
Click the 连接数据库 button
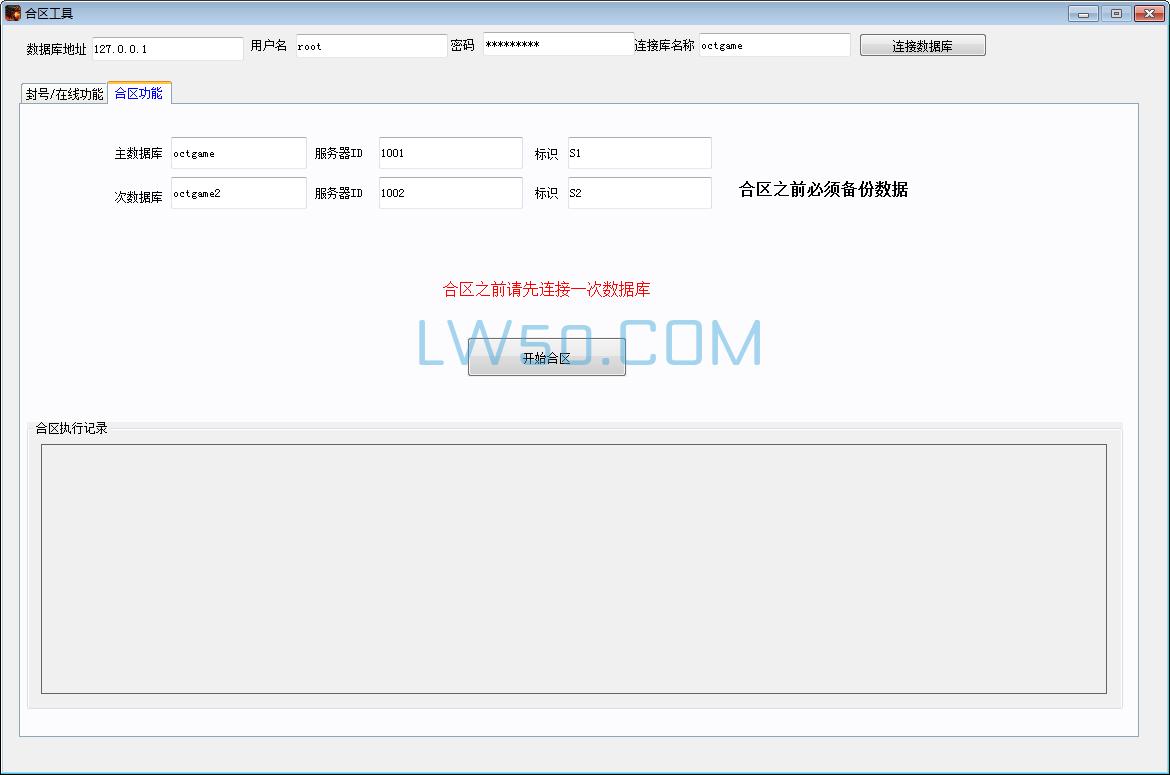click(921, 45)
